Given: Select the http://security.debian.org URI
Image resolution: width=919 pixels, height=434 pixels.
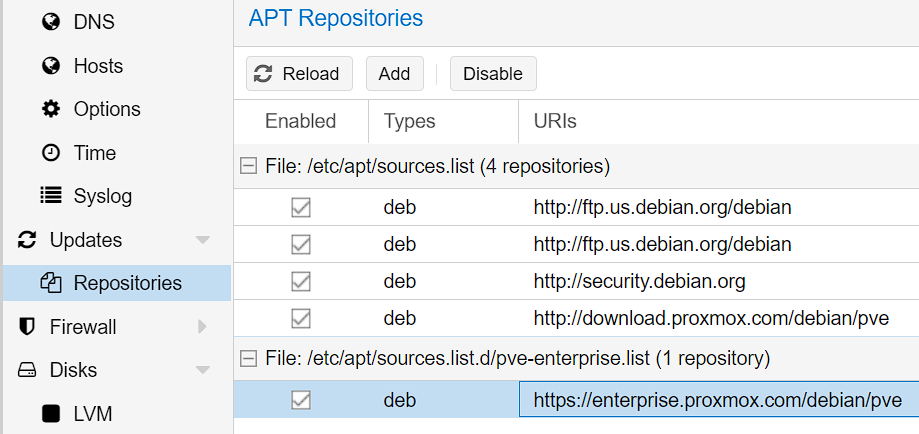Looking at the screenshot, I should point(639,282).
